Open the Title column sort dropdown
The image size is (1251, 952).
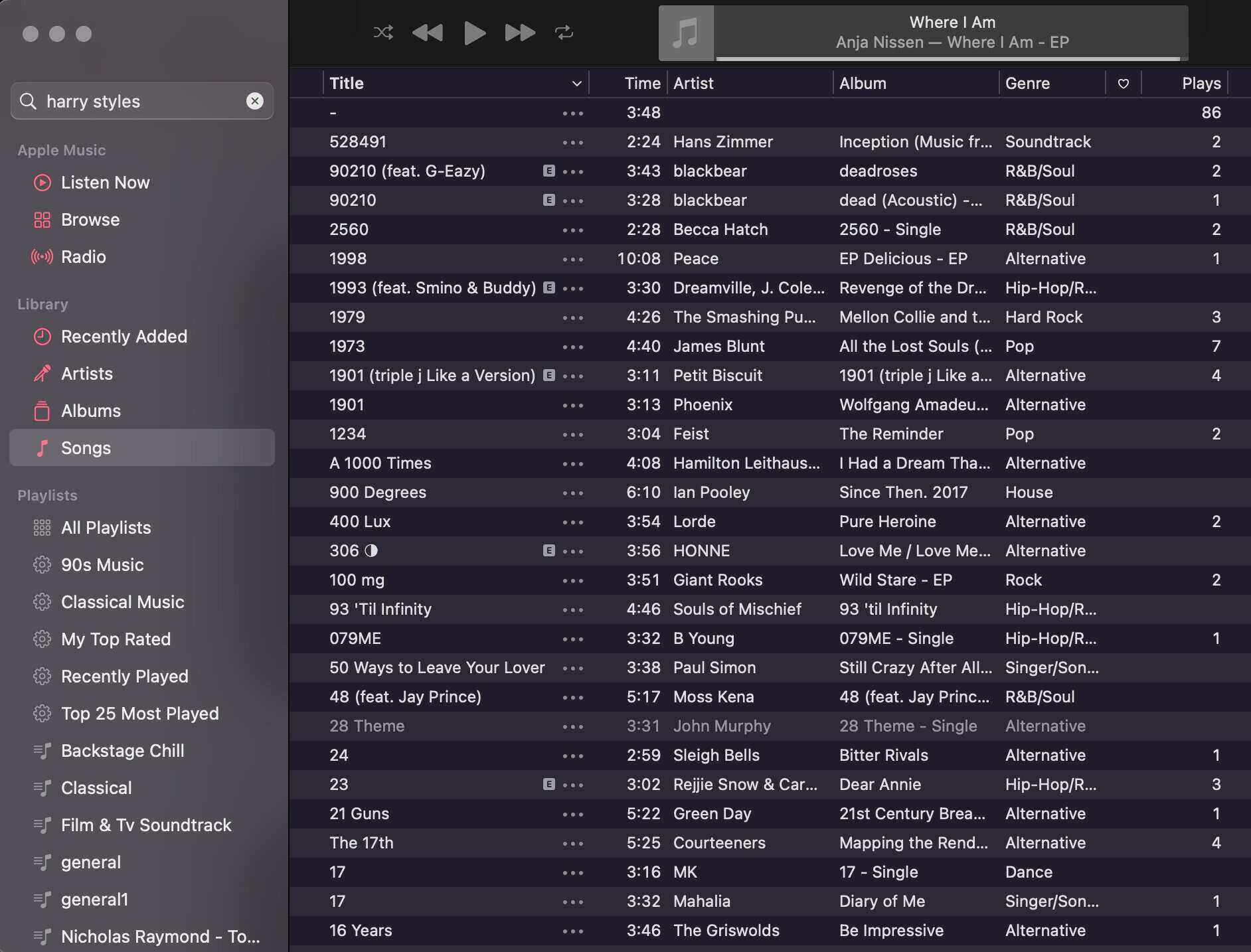coord(575,83)
